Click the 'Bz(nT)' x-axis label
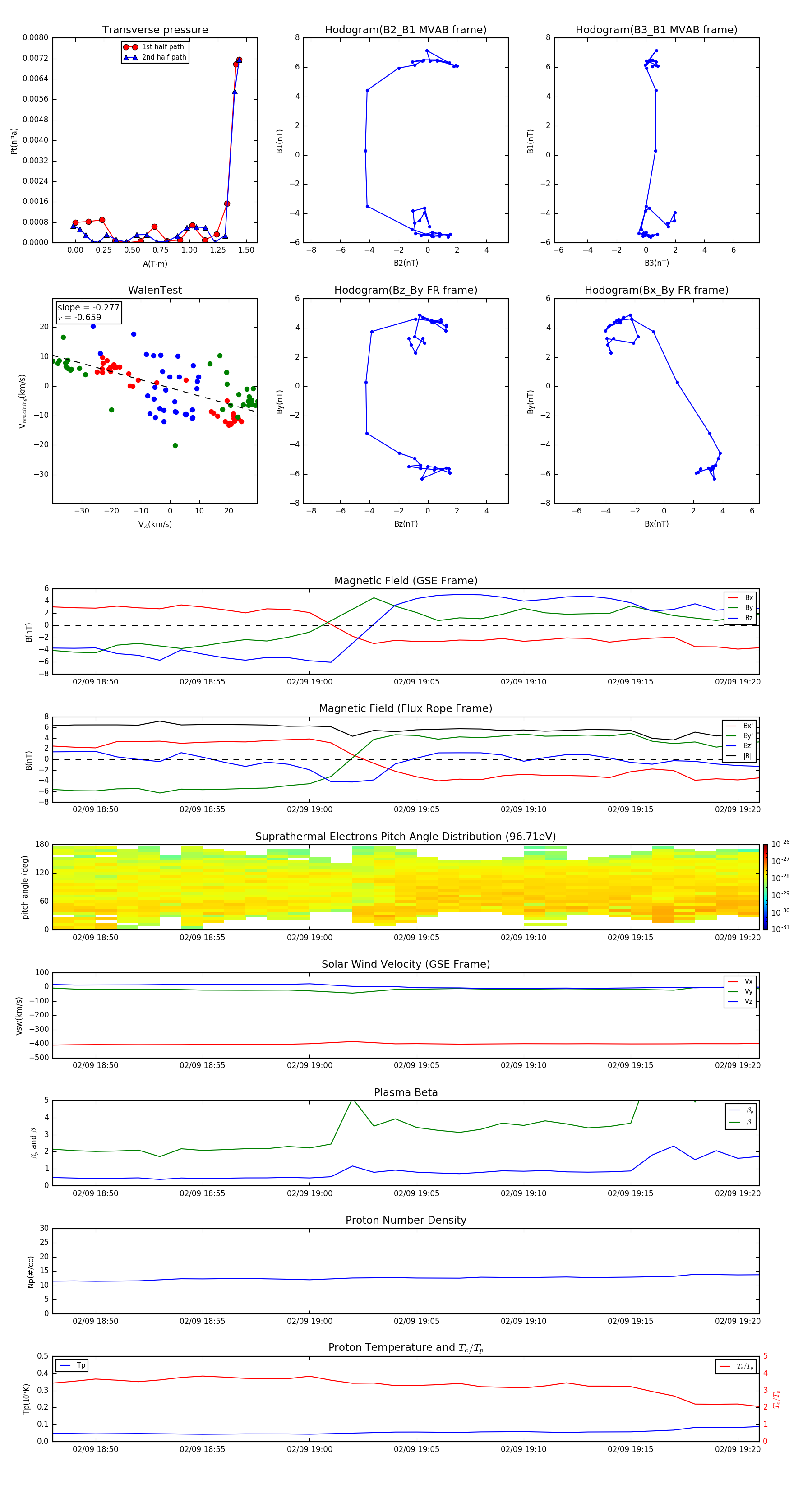Screen dimensions: 812x1489 pos(406,524)
